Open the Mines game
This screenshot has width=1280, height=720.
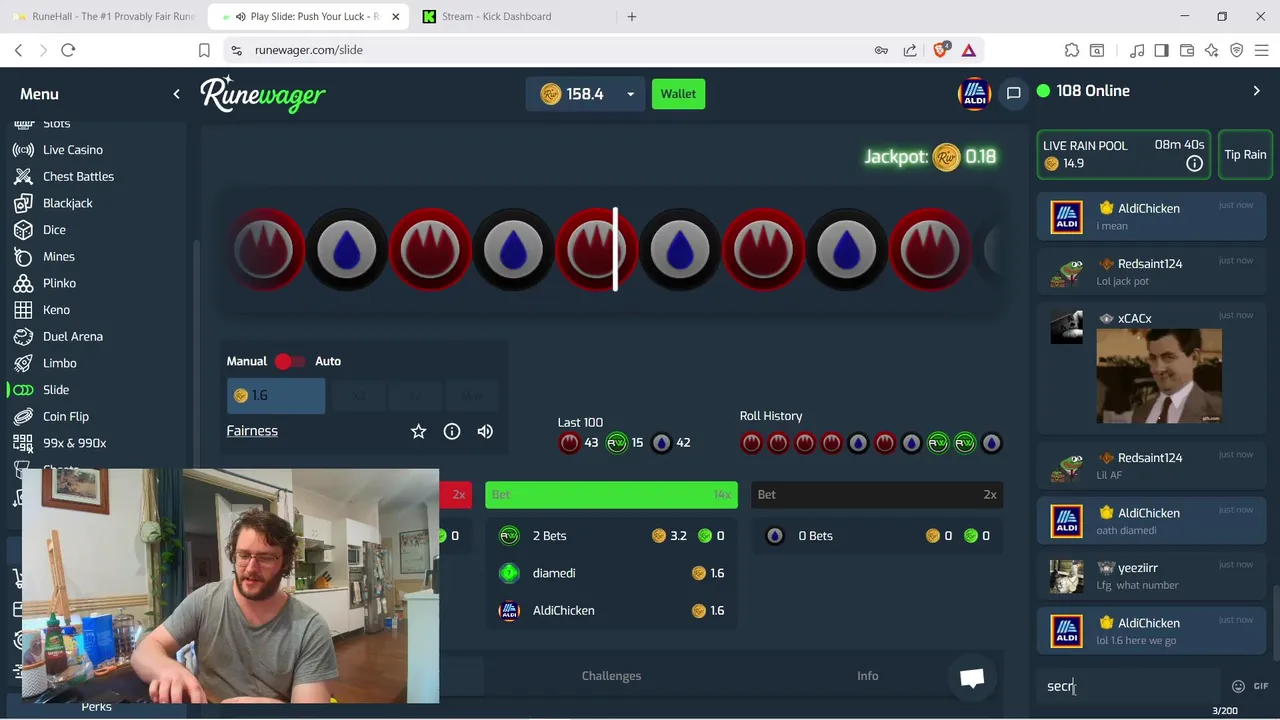coord(58,256)
